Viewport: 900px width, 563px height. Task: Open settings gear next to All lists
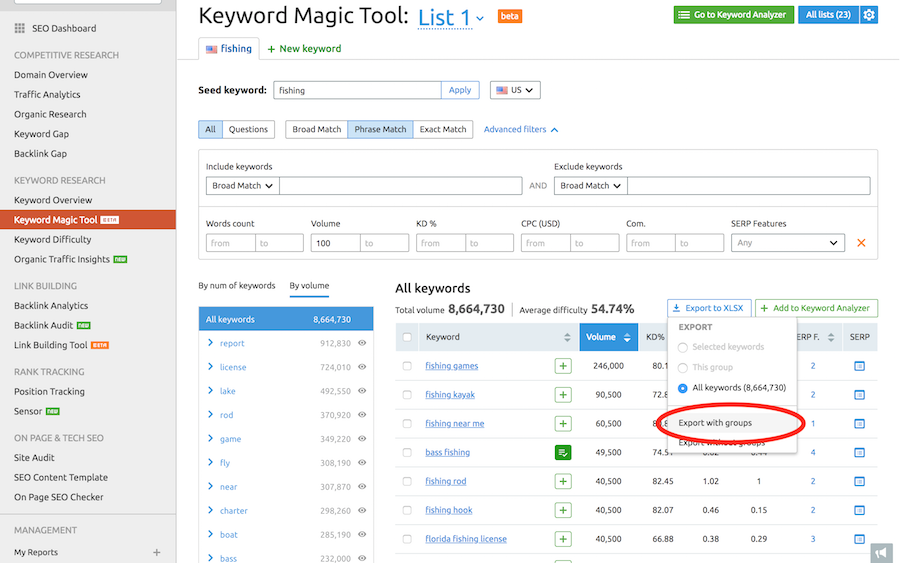(x=868, y=15)
